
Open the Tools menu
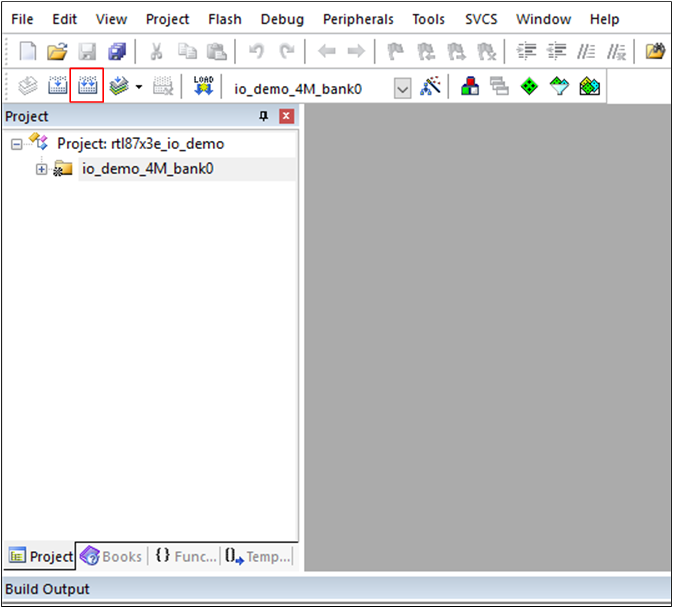point(428,19)
